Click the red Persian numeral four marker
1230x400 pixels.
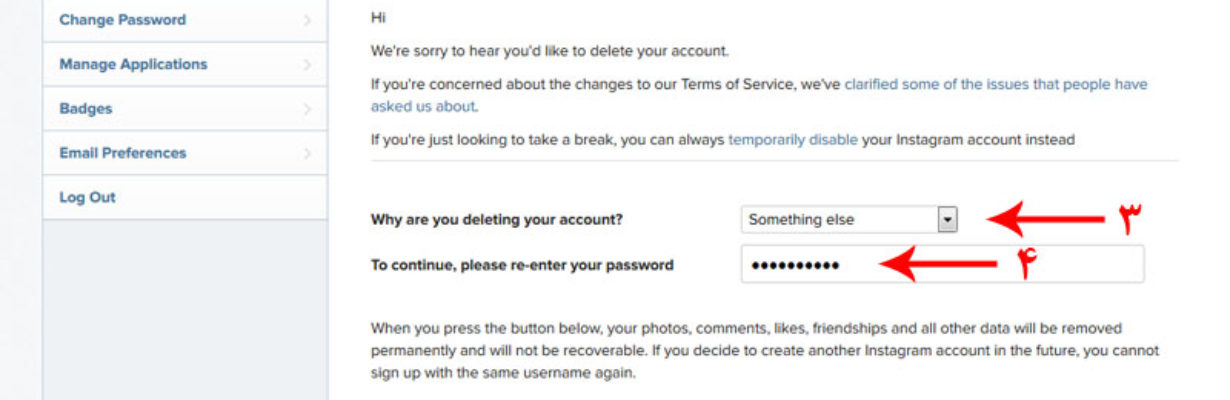[1023, 264]
